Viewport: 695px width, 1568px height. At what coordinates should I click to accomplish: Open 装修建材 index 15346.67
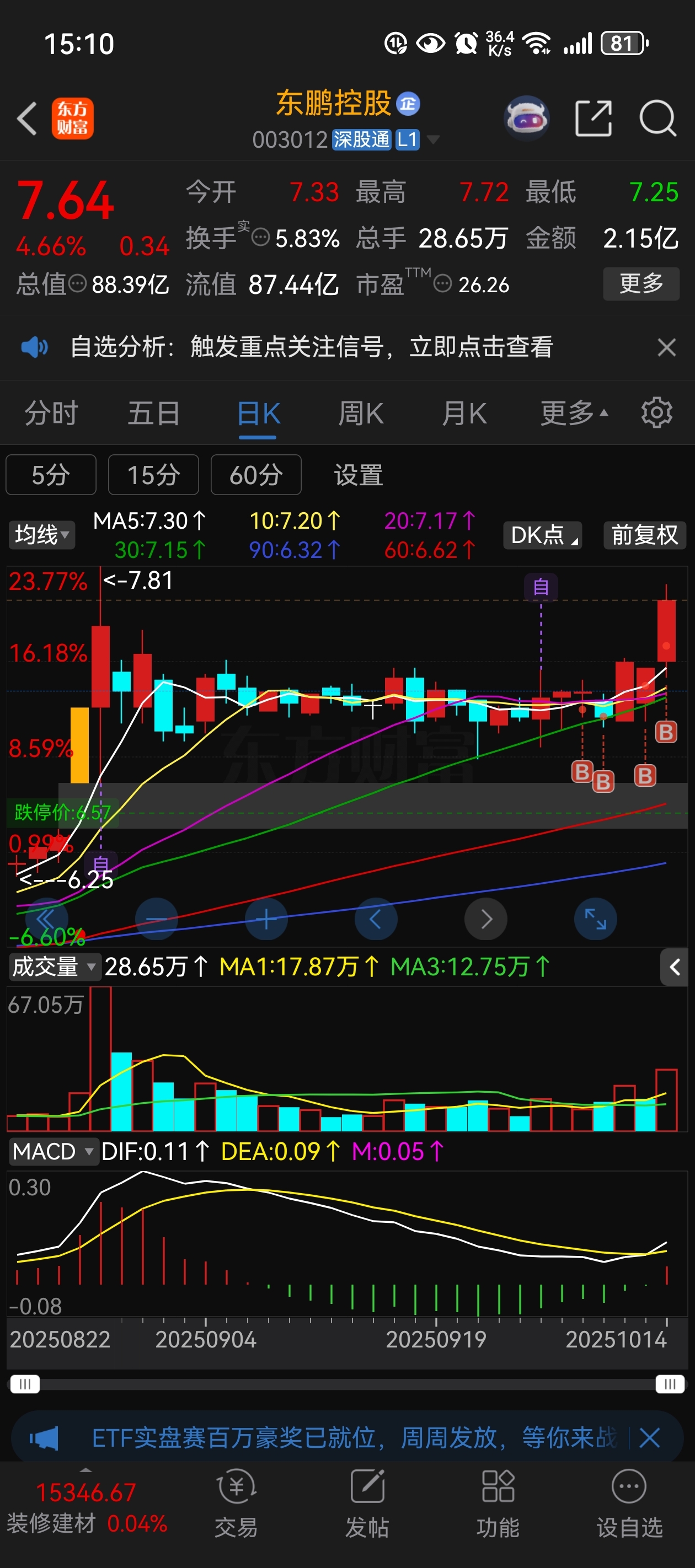coord(86,1508)
